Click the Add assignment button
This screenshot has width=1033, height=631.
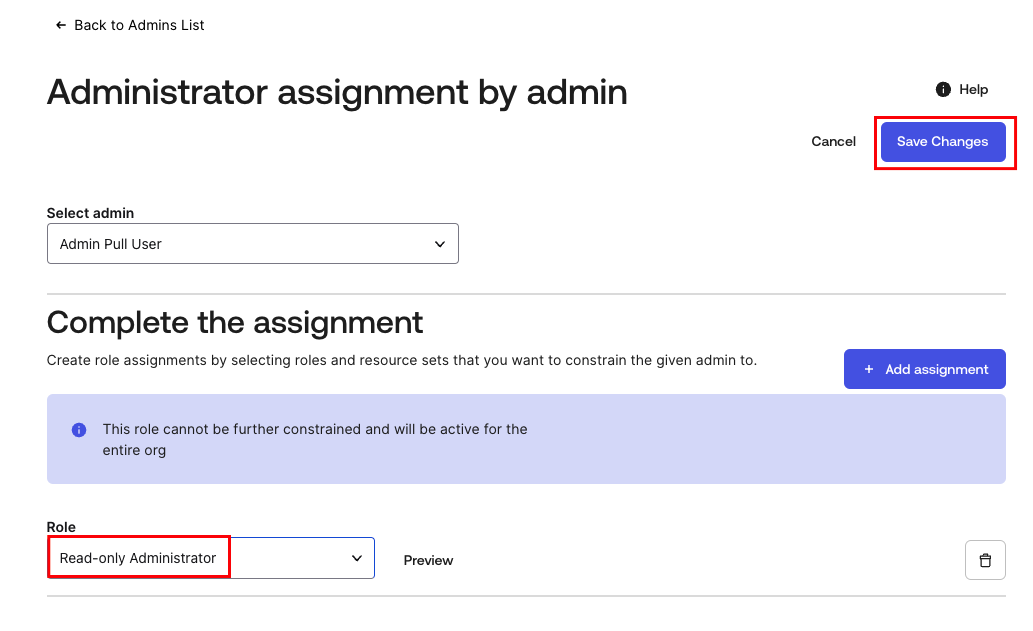[924, 369]
